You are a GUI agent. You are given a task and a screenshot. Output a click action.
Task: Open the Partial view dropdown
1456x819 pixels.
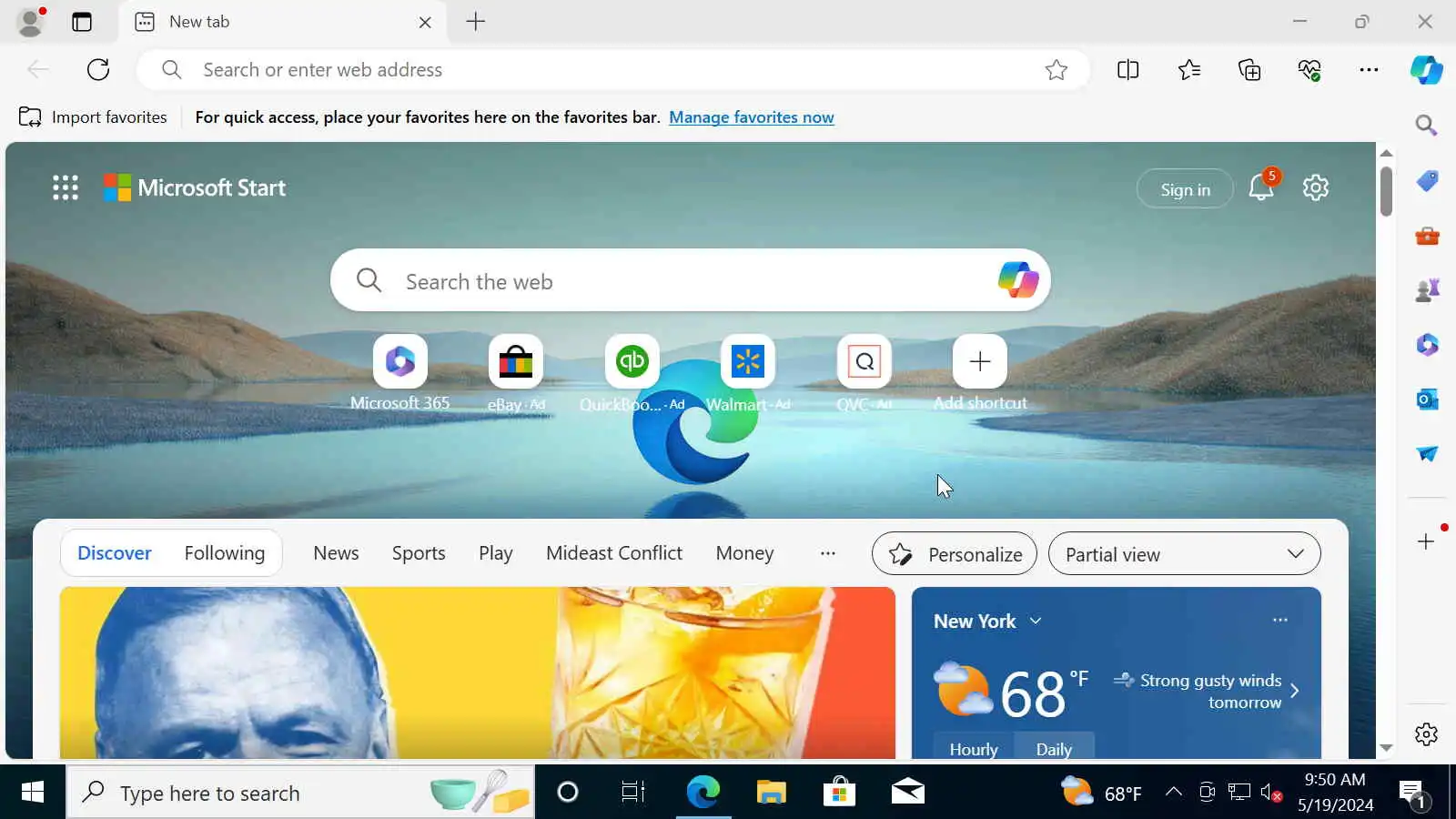pyautogui.click(x=1184, y=553)
